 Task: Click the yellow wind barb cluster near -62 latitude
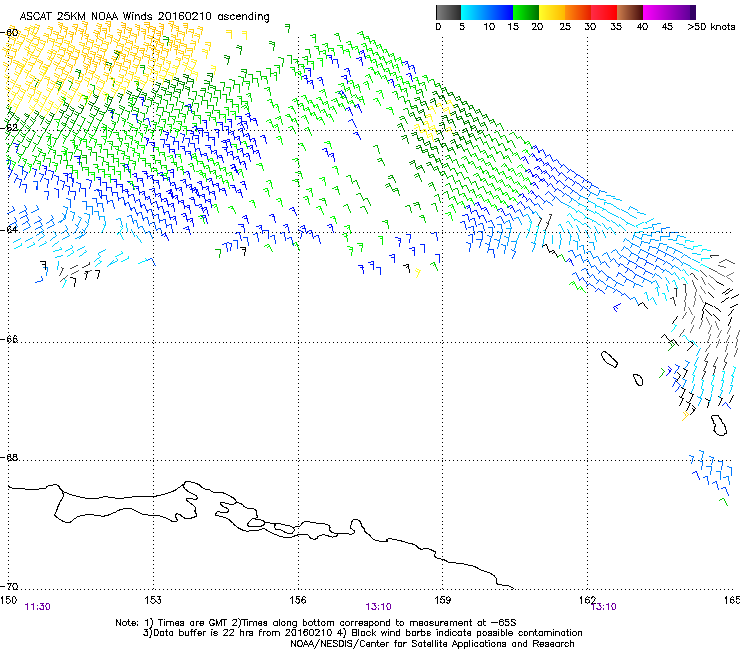click(x=433, y=121)
